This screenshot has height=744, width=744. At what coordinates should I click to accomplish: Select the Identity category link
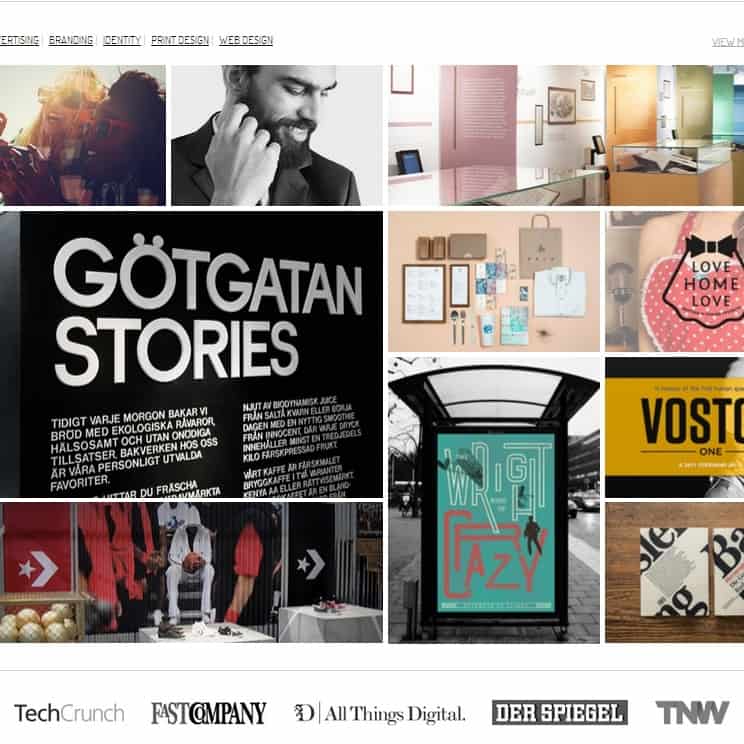(122, 40)
